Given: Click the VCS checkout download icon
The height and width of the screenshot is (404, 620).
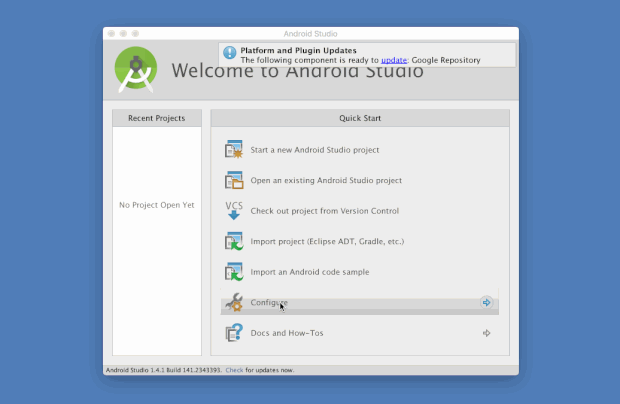Looking at the screenshot, I should click(234, 210).
